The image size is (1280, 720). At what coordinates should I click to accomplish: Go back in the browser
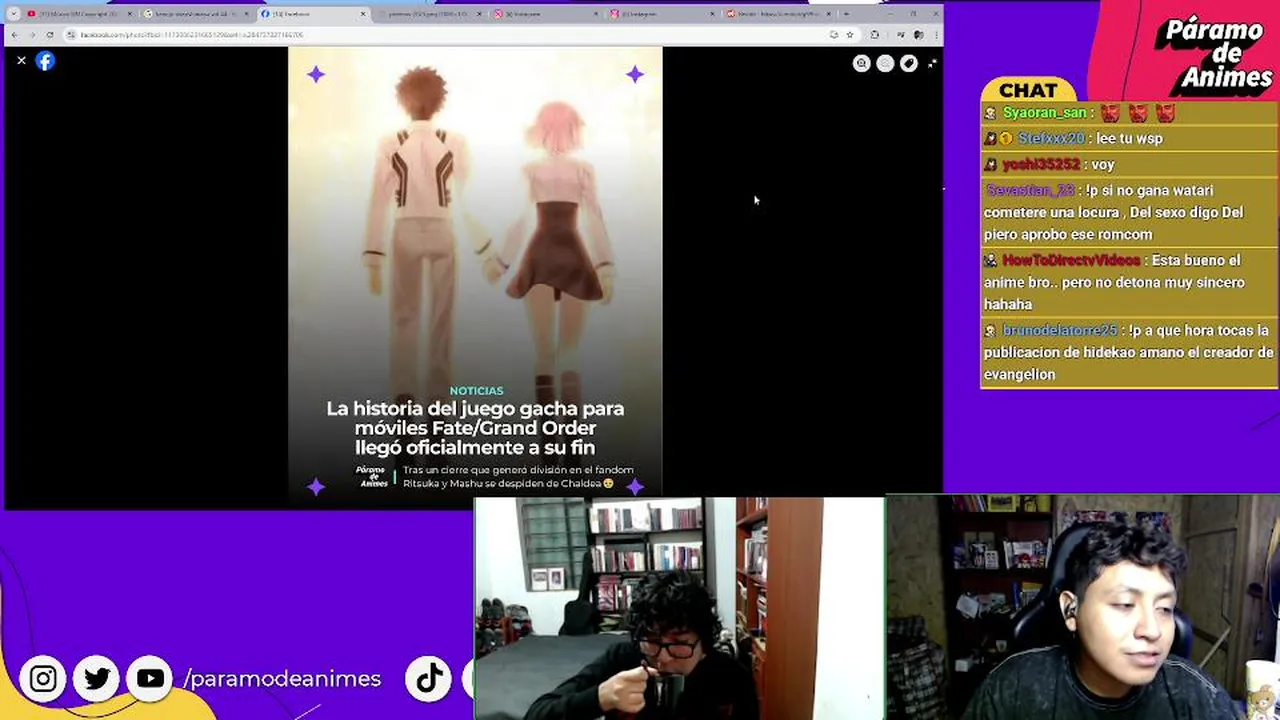(x=14, y=35)
